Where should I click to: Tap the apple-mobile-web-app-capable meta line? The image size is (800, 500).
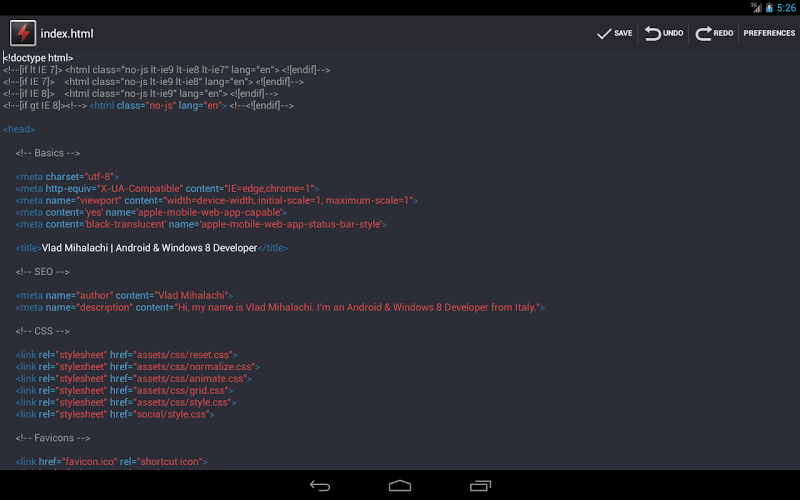click(x=151, y=212)
